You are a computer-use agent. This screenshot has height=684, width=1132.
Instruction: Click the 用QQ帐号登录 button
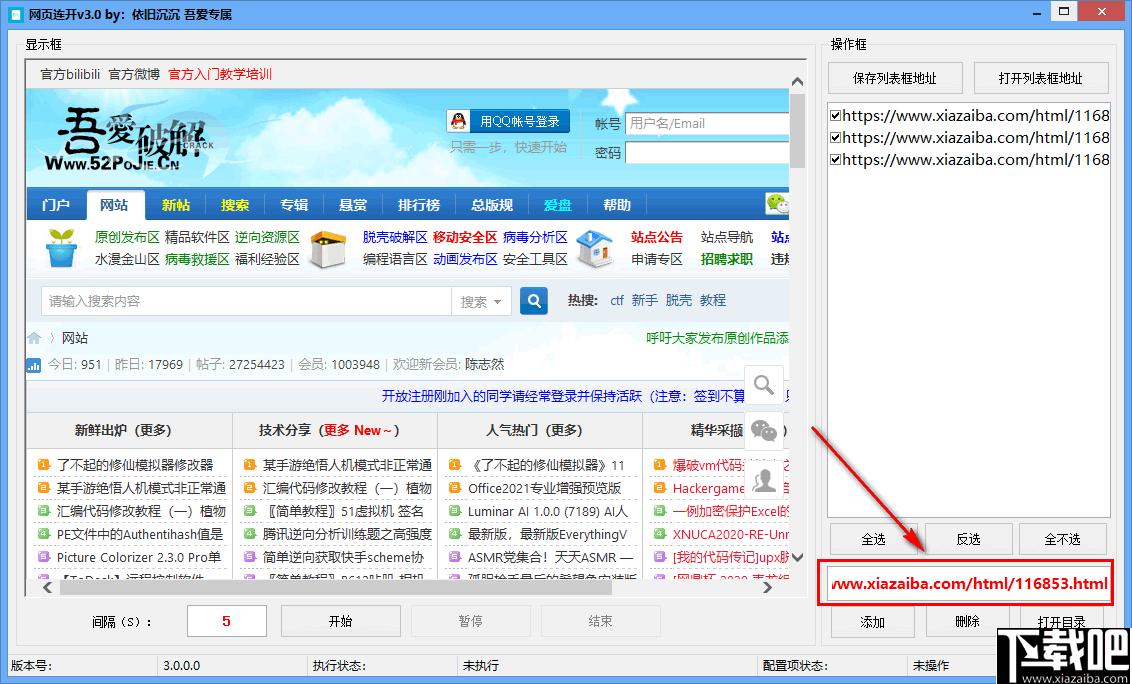[x=508, y=121]
